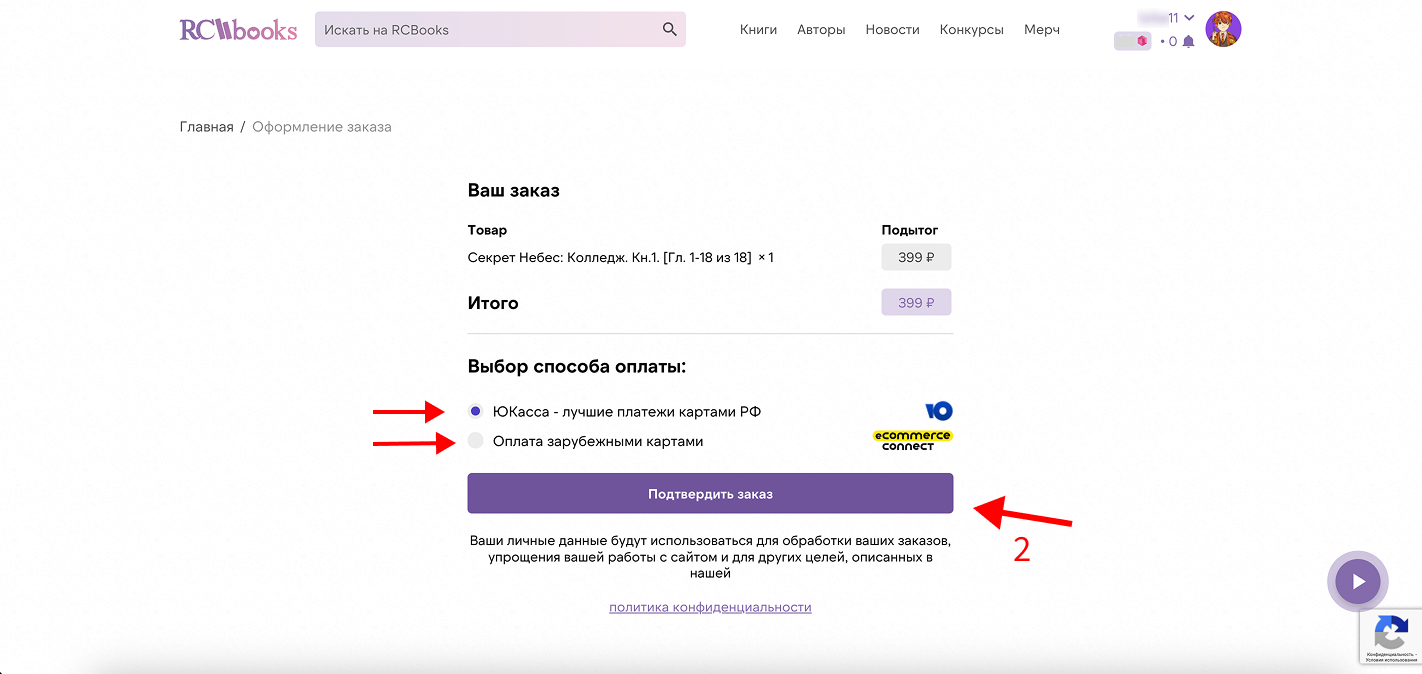Viewport: 1422px width, 674px height.
Task: Open the Конкурсы page
Action: (x=971, y=30)
